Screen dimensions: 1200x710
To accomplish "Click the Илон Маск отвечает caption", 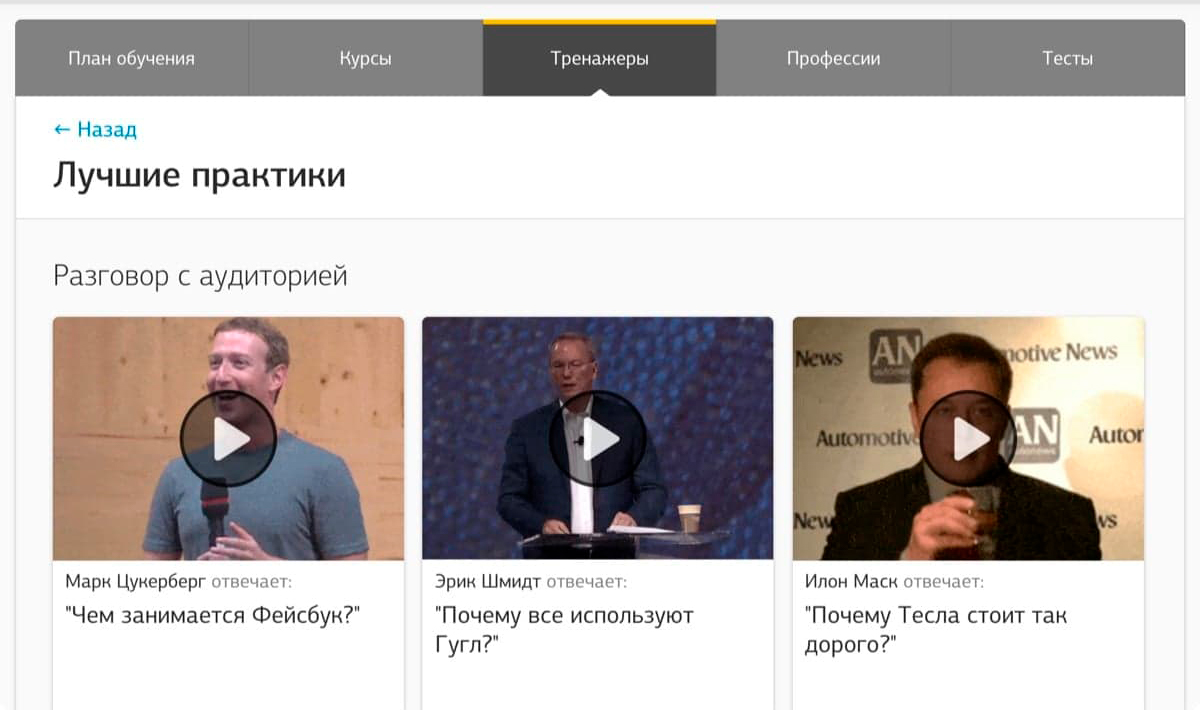I will coord(894,581).
